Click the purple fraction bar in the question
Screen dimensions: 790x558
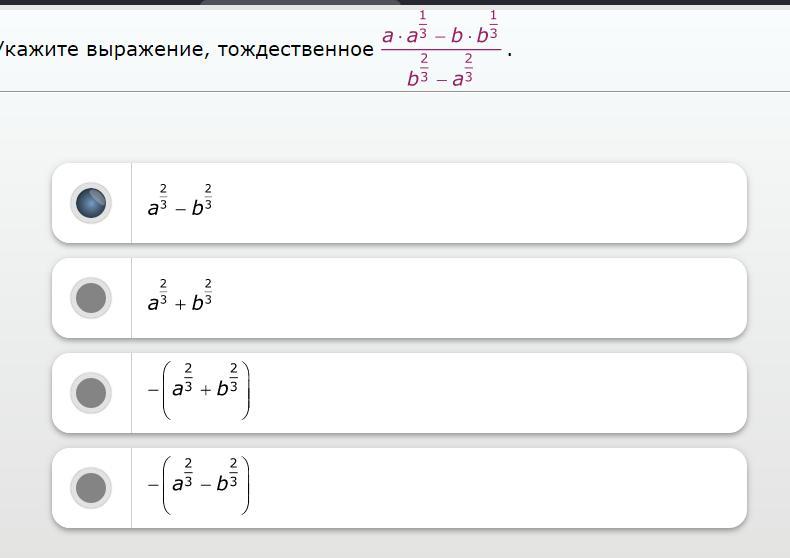tap(441, 50)
